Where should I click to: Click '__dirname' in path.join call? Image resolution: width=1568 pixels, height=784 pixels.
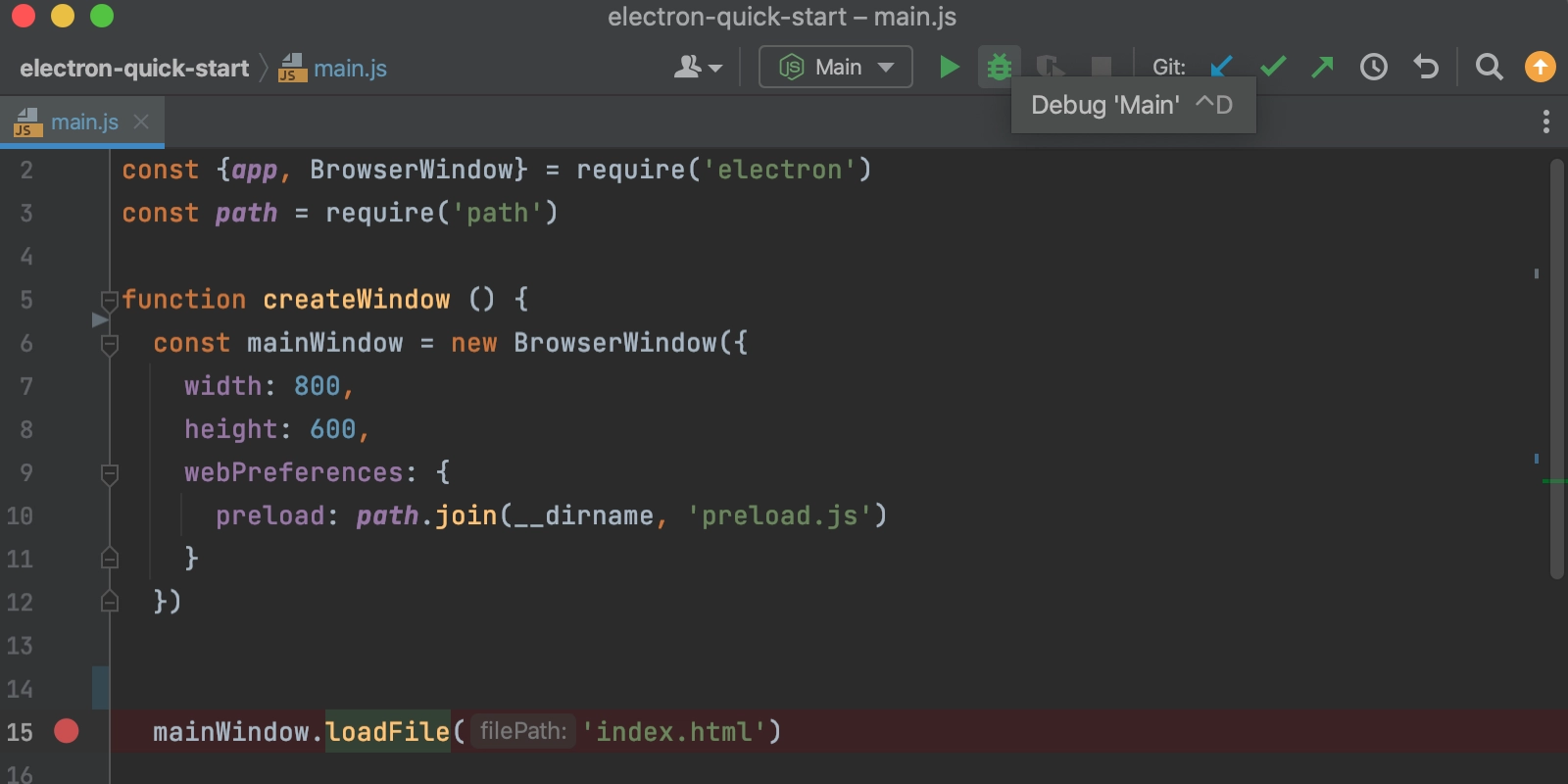(x=583, y=515)
